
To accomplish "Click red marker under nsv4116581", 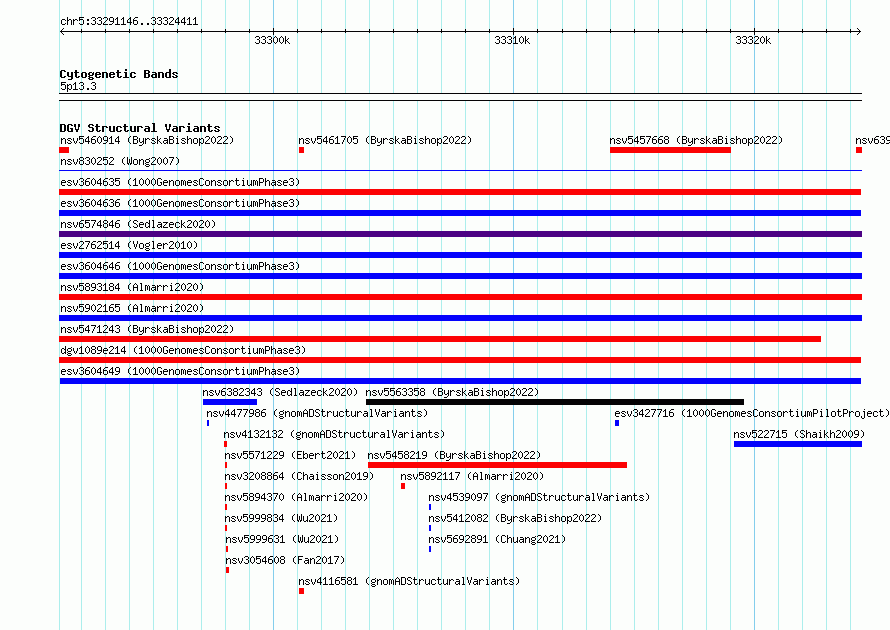I will (301, 591).
